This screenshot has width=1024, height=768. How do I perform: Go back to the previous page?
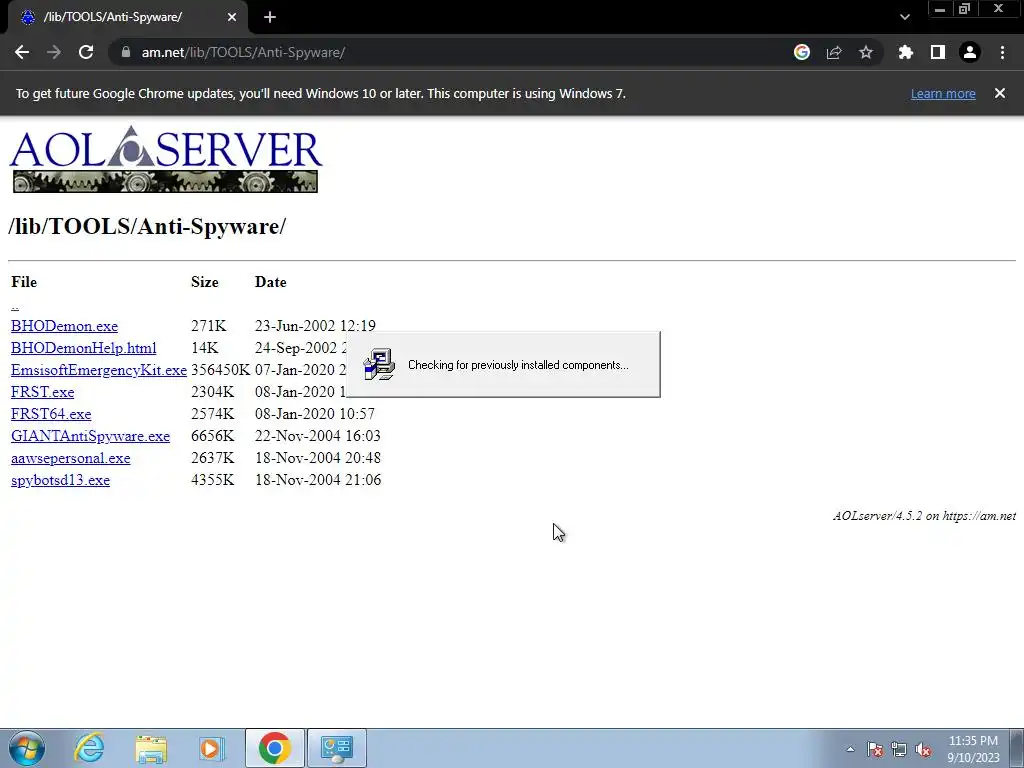22,52
